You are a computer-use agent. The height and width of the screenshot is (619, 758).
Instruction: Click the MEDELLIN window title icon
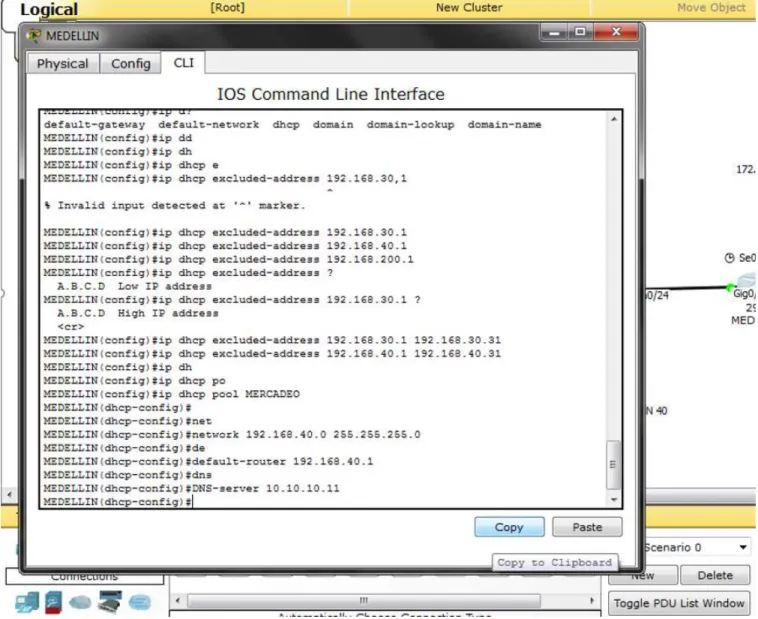coord(34,36)
